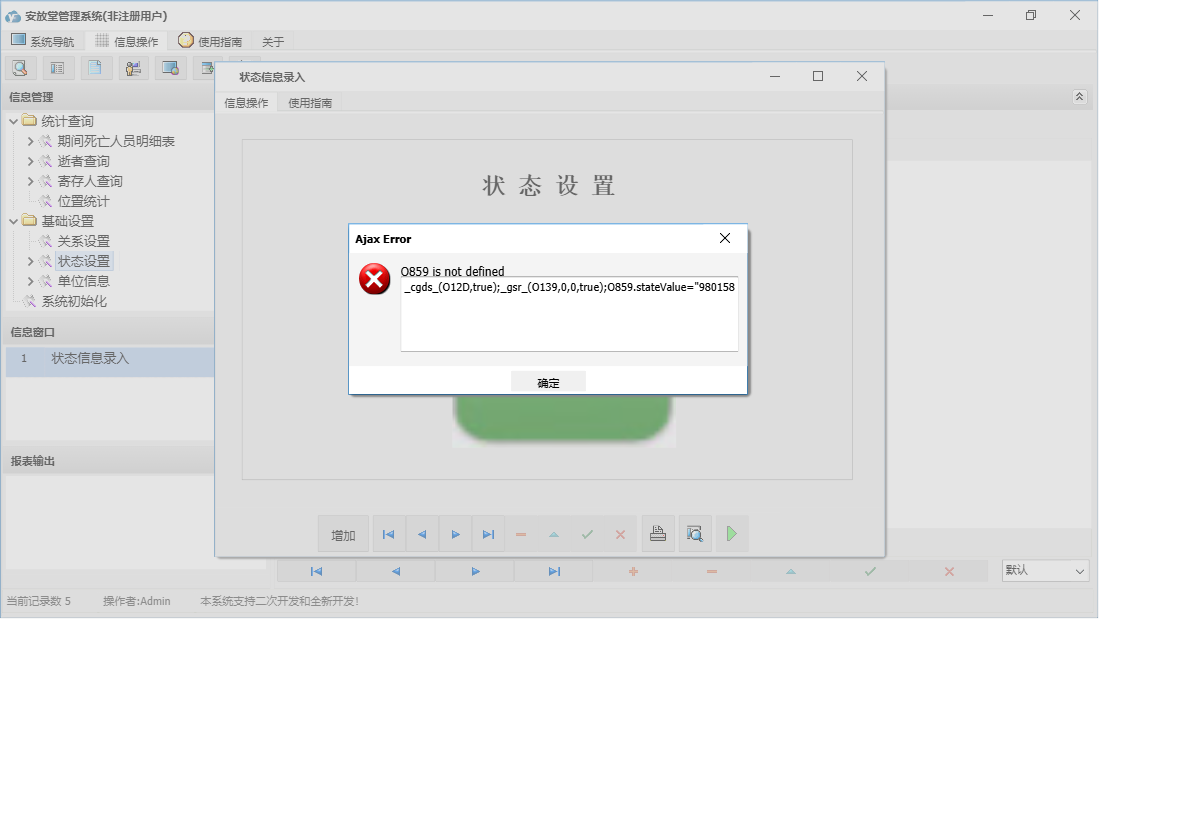This screenshot has width=1190, height=827.
Task: Click the search document toolbar icon
Action: (20, 68)
